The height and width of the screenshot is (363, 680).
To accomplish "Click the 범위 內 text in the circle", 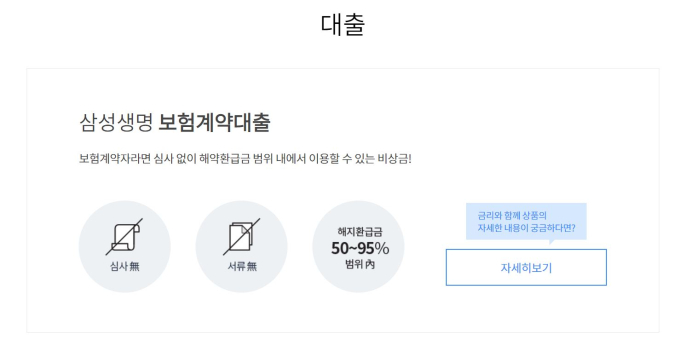I will click(360, 264).
